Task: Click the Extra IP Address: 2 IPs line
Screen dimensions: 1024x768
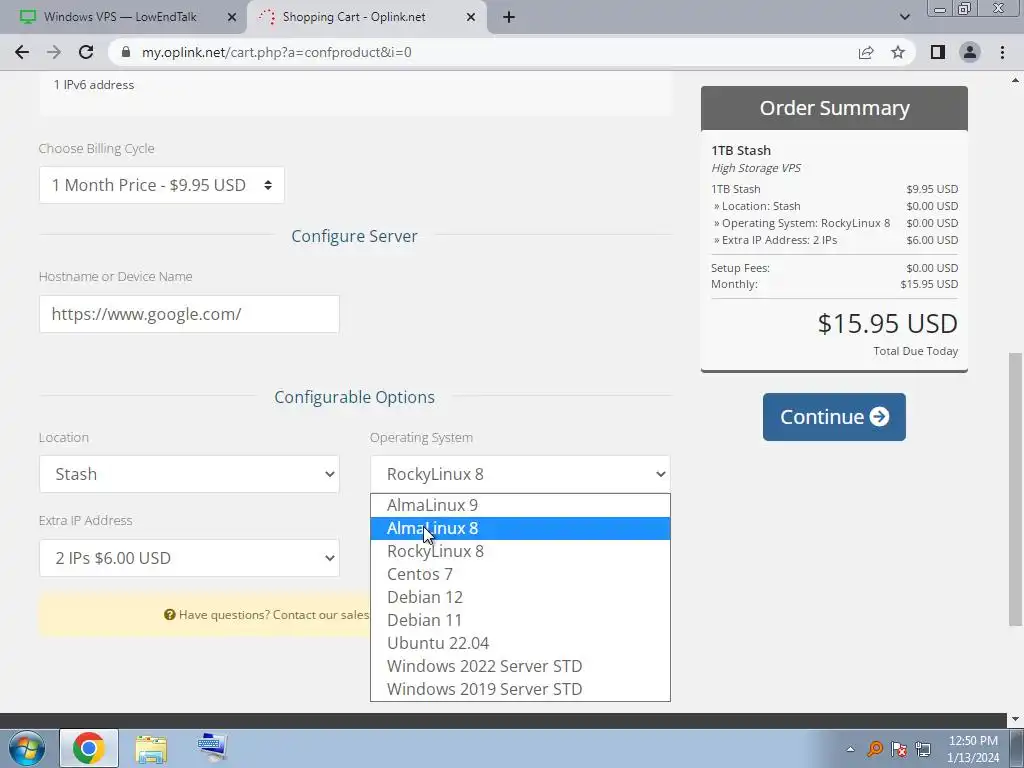Action: [775, 240]
